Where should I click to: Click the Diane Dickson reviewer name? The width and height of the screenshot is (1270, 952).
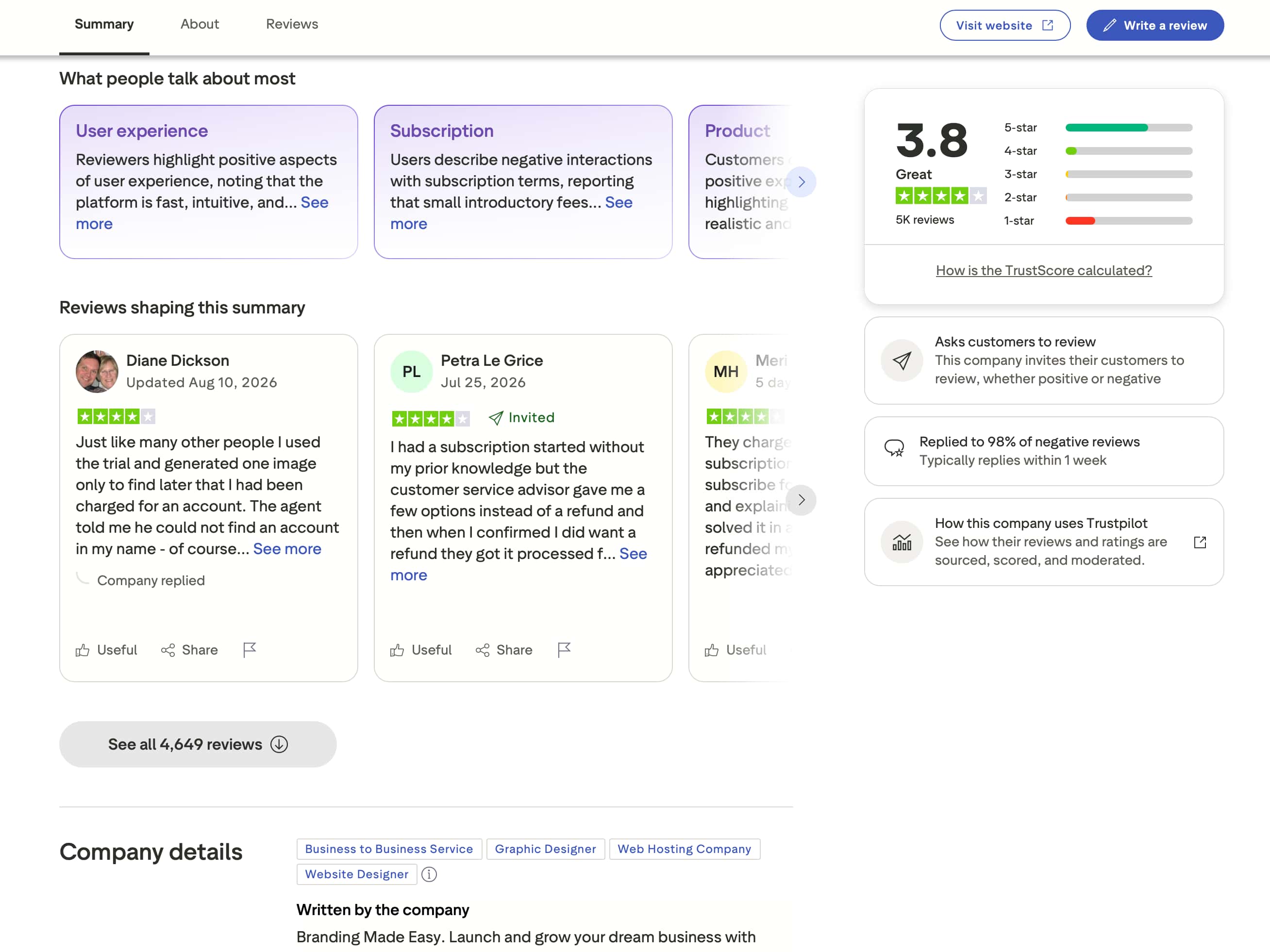[x=177, y=361]
